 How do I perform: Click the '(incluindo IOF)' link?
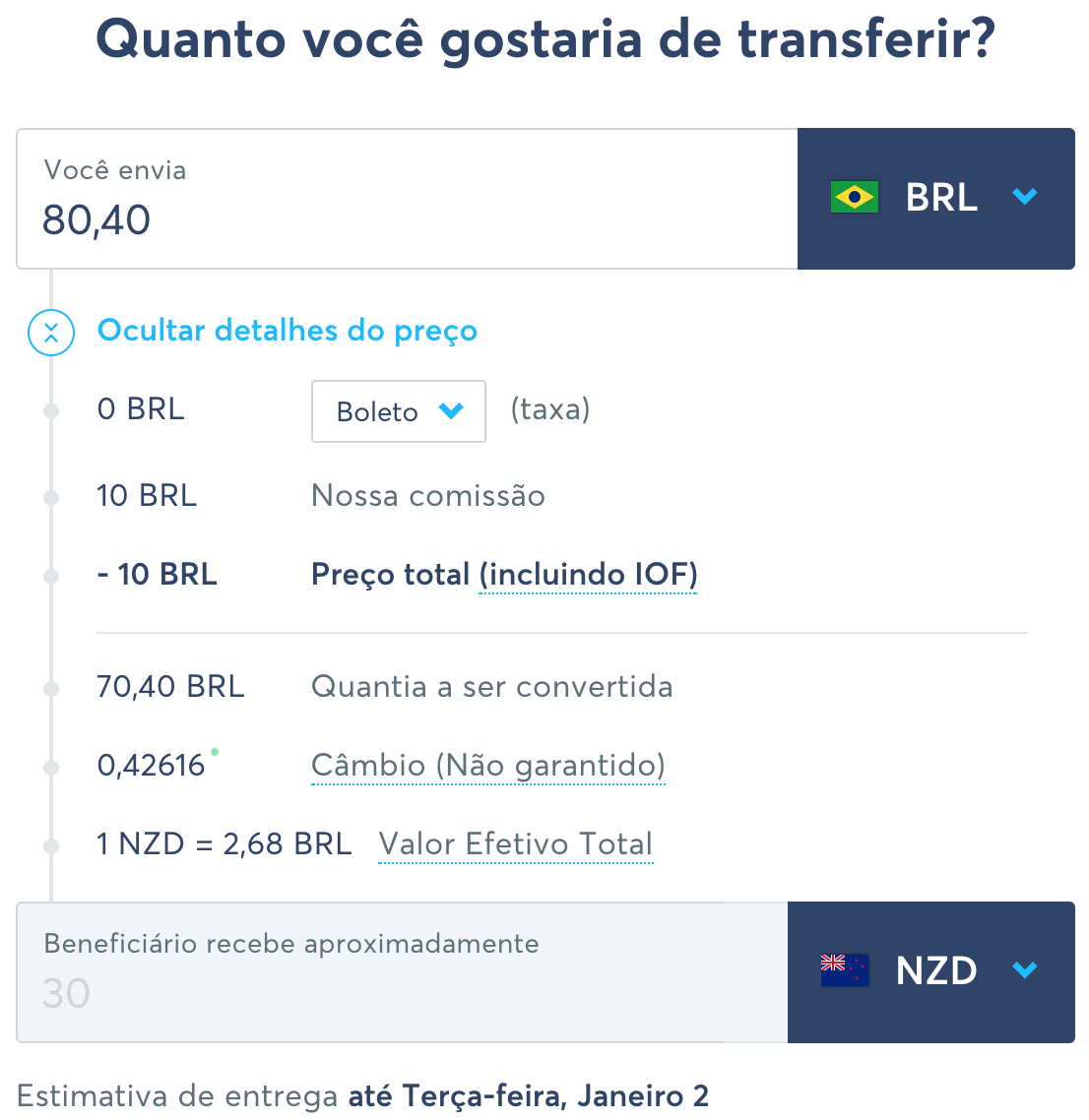point(588,575)
